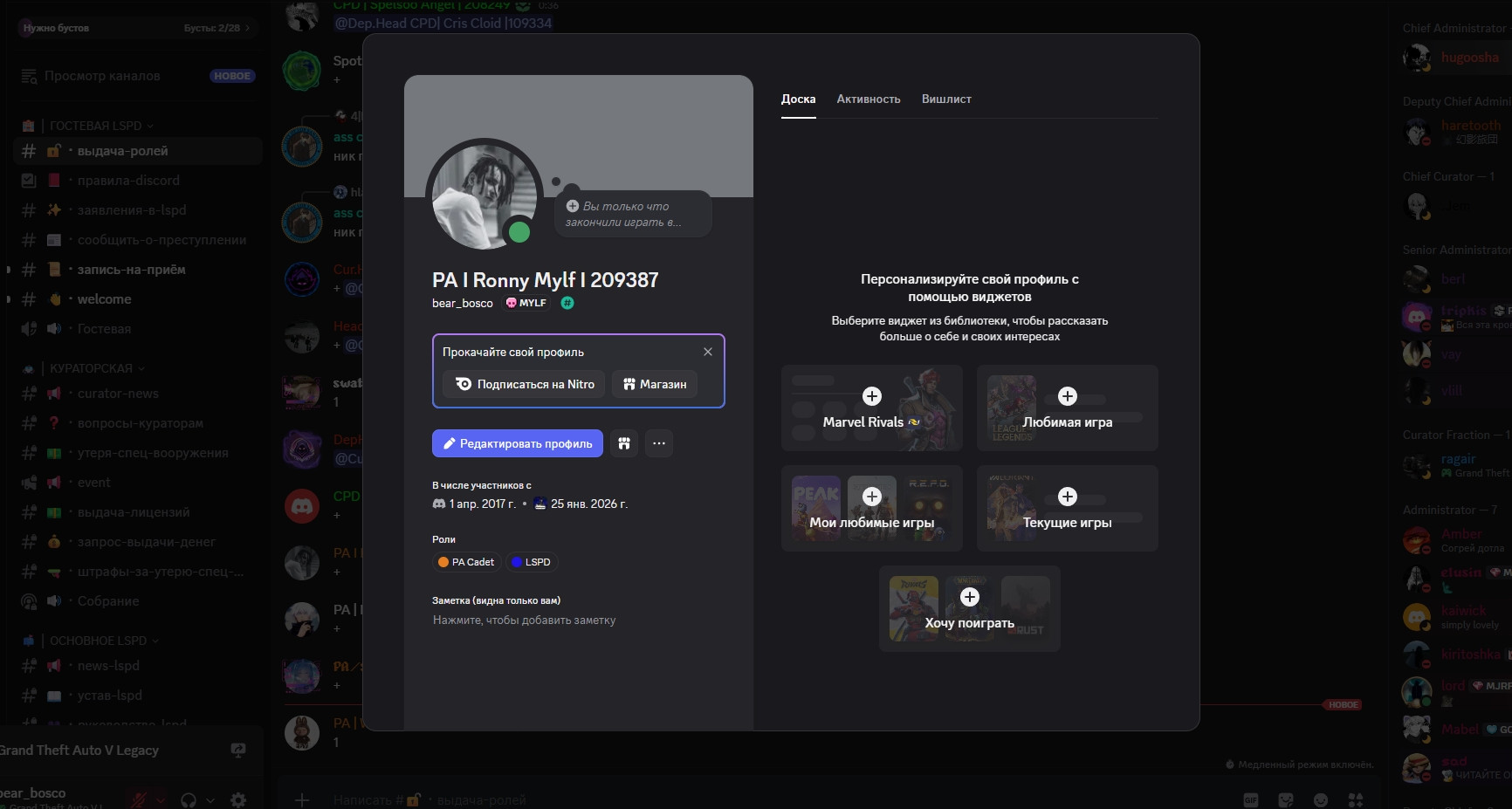
Task: Click the MYLF server tag badge
Action: click(x=526, y=303)
